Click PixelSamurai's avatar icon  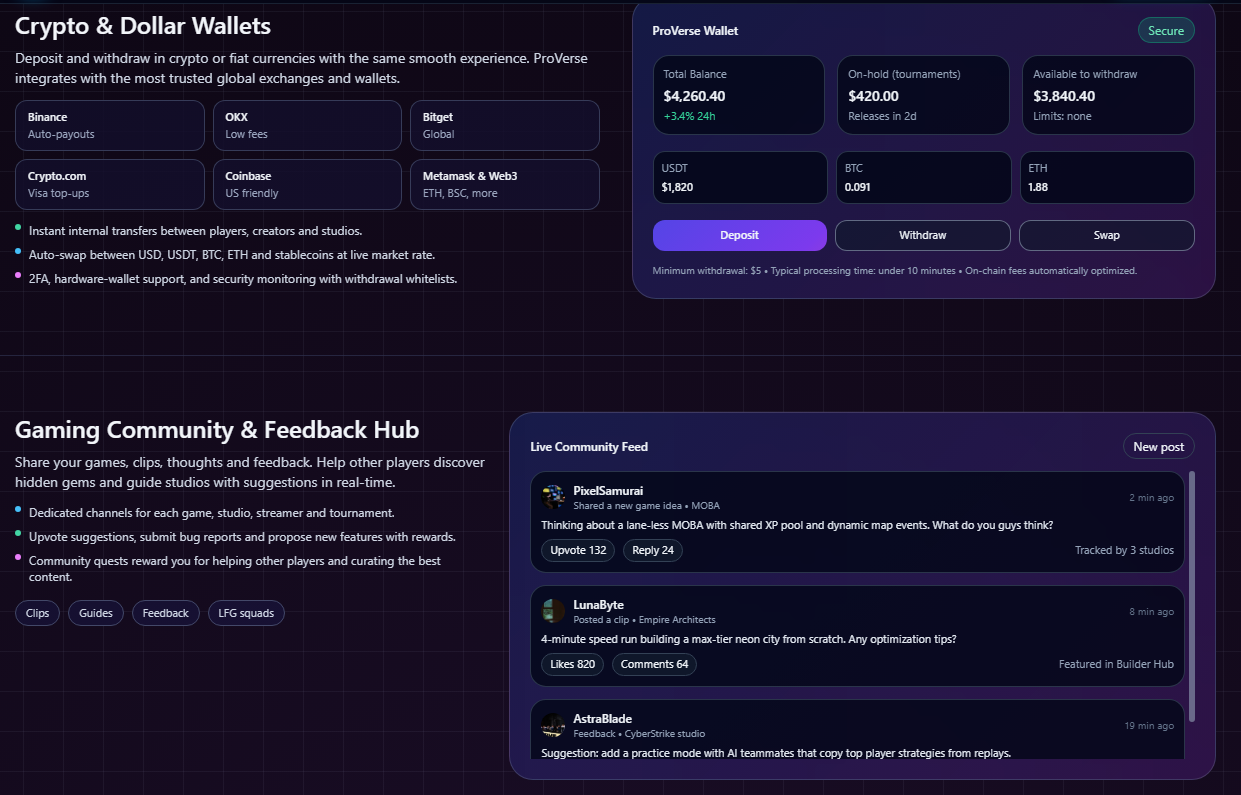pyautogui.click(x=553, y=497)
